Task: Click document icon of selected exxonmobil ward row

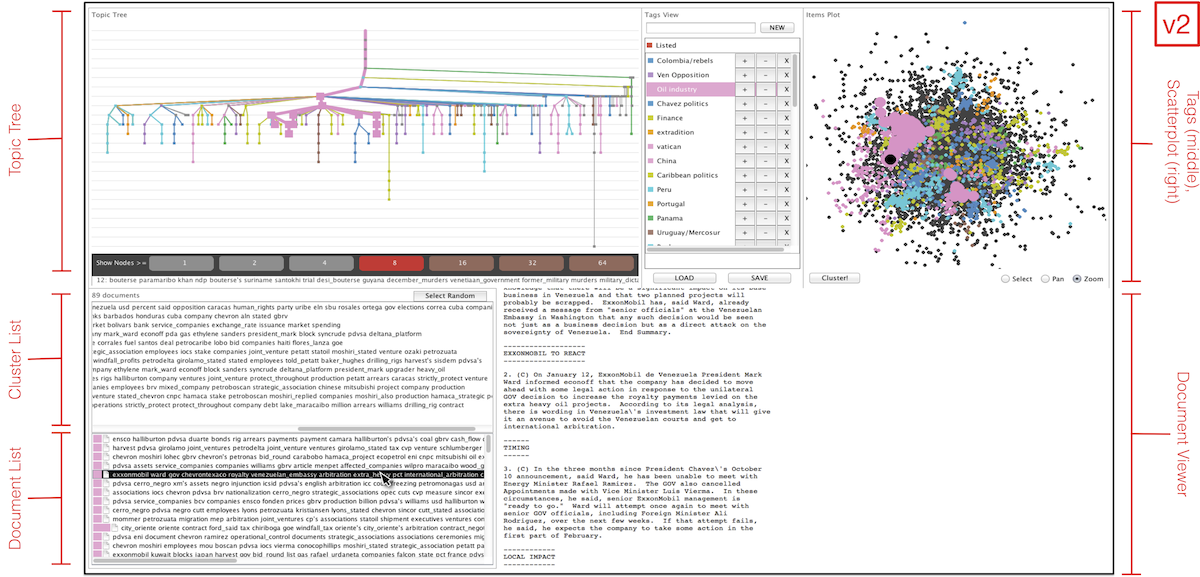Action: 106,476
